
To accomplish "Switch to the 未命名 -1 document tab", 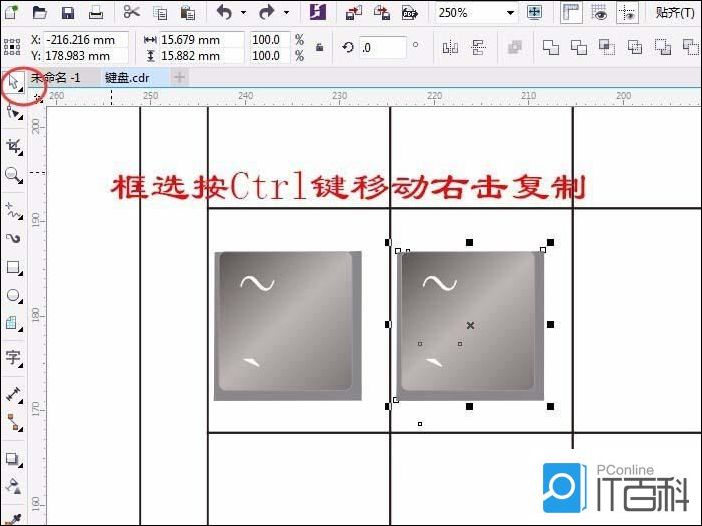I will click(x=56, y=78).
